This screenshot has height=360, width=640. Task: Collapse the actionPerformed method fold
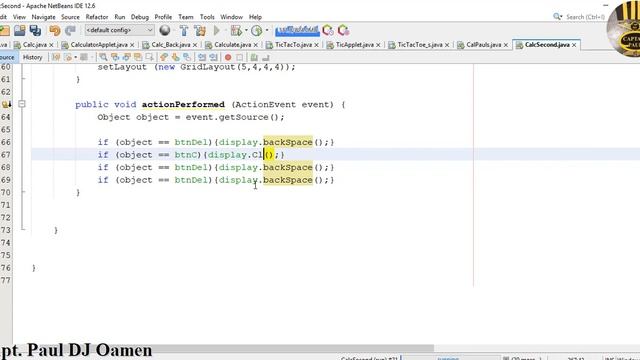pyautogui.click(x=22, y=104)
